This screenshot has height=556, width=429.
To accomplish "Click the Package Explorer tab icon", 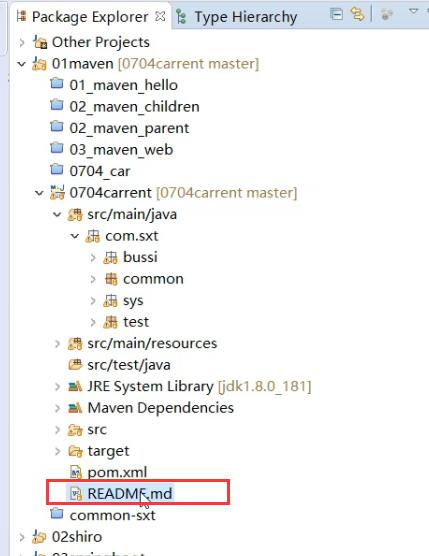I will pos(22,16).
